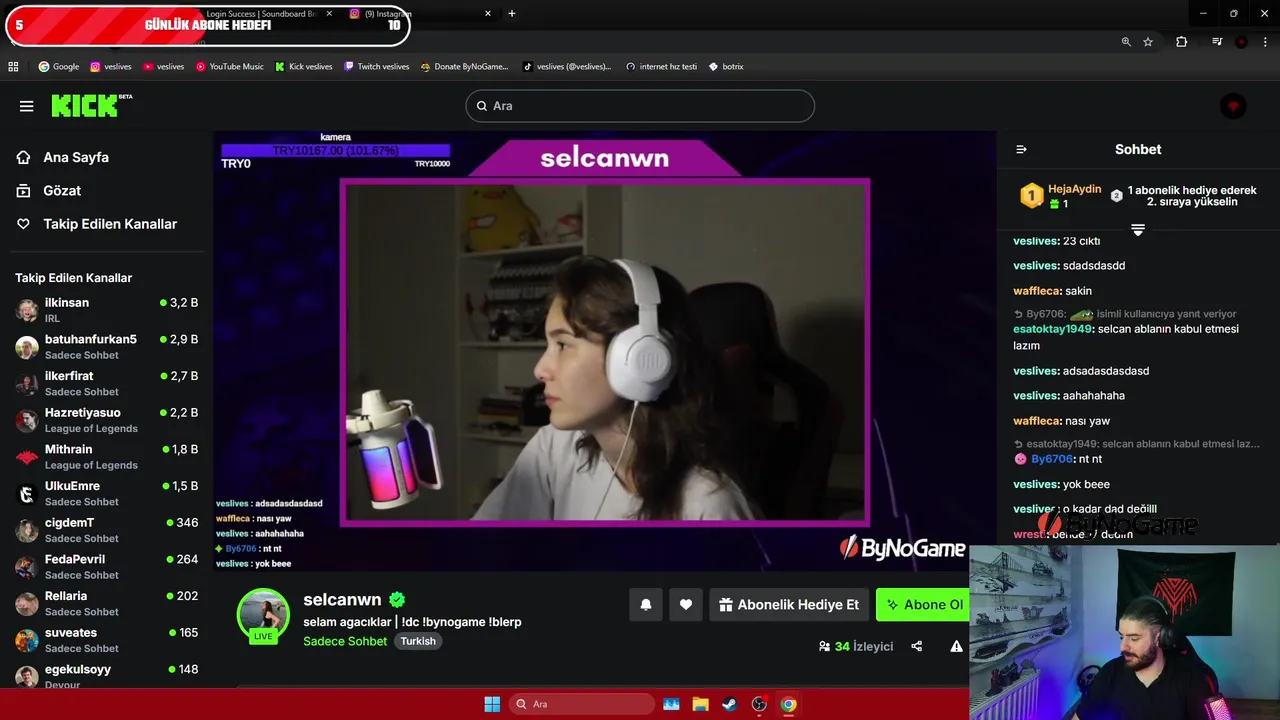Open the Chrome apps grid icon
The image size is (1280, 720).
click(13, 67)
